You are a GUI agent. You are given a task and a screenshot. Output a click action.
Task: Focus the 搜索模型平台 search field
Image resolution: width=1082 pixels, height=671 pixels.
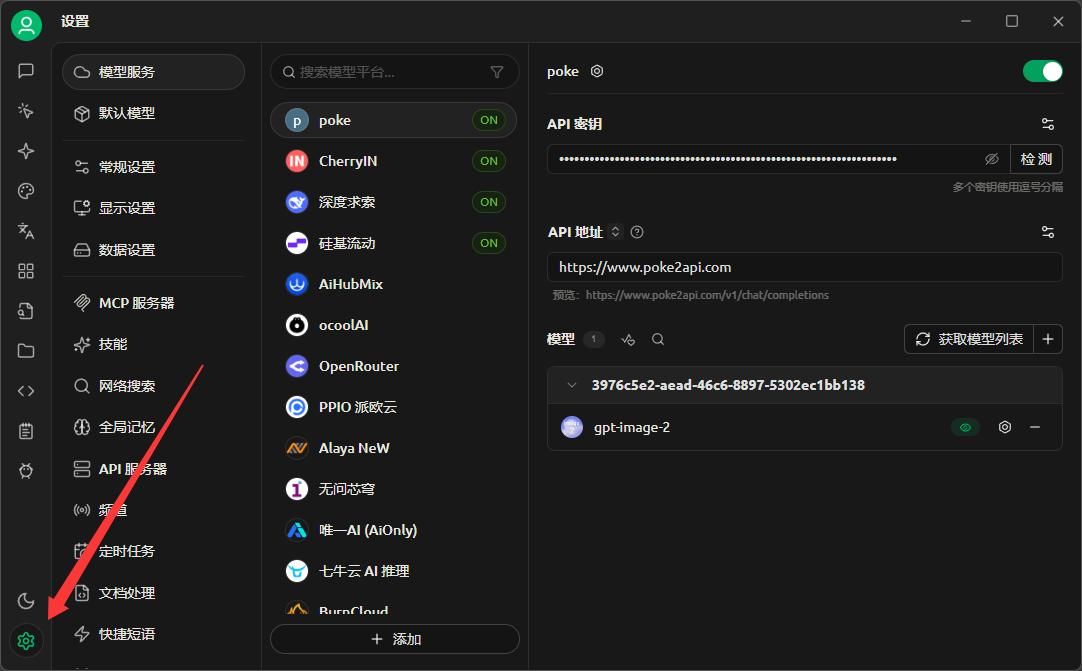point(395,72)
